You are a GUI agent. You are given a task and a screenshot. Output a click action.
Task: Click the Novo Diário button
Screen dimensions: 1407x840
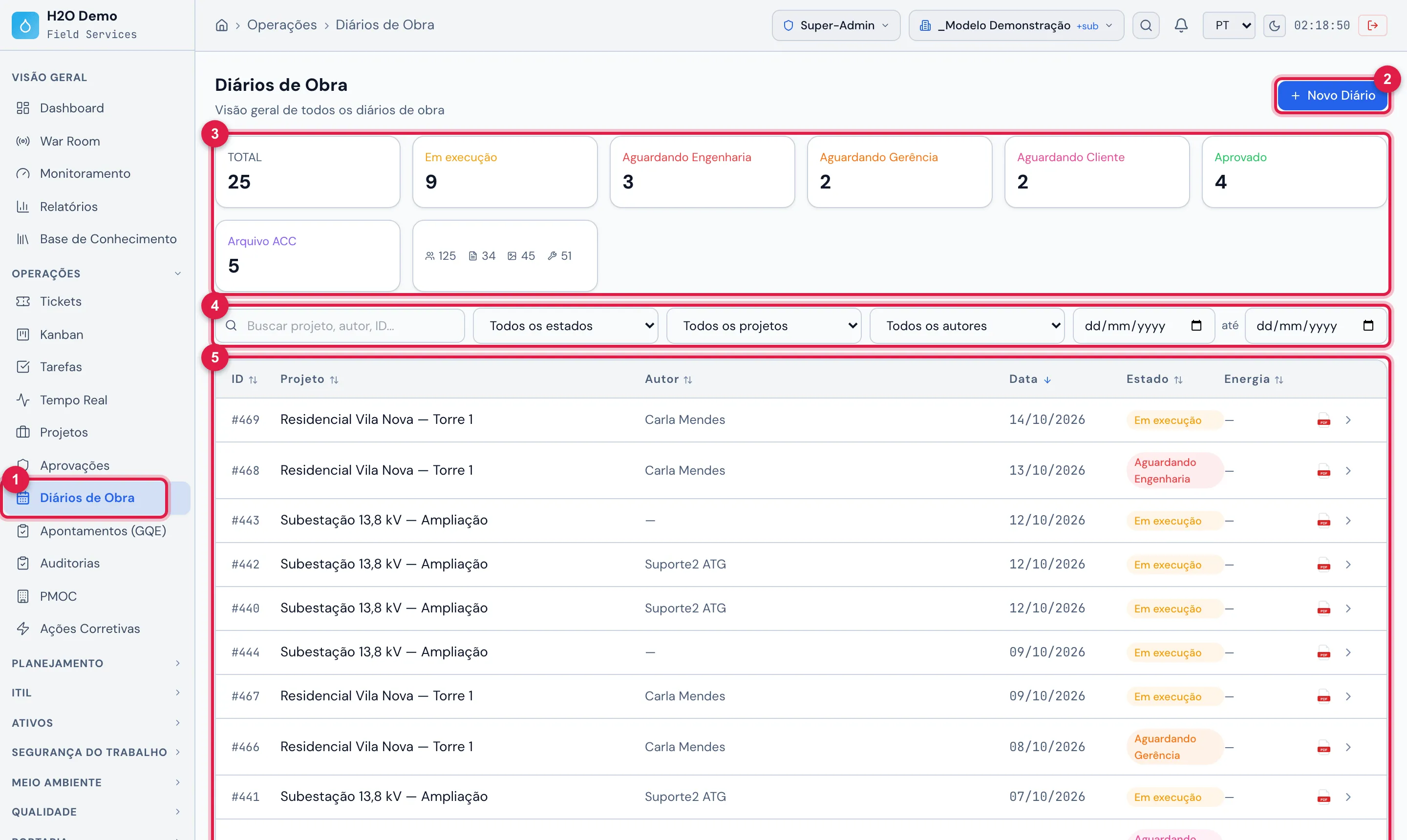pos(1332,95)
